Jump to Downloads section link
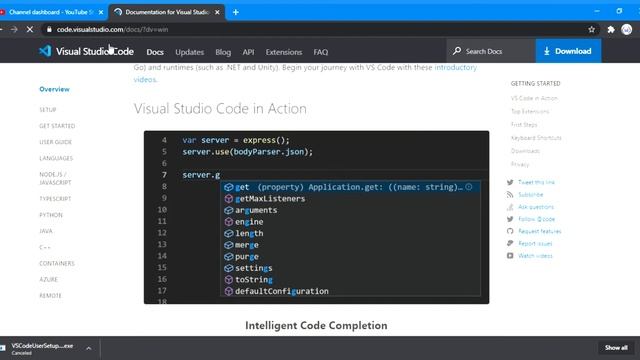Viewport: 640px width, 360px height. click(x=525, y=151)
